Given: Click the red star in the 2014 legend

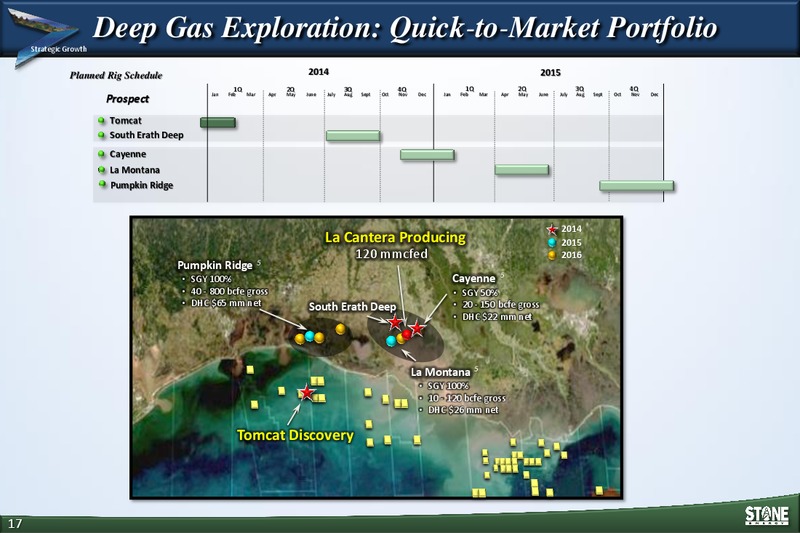Looking at the screenshot, I should (552, 230).
